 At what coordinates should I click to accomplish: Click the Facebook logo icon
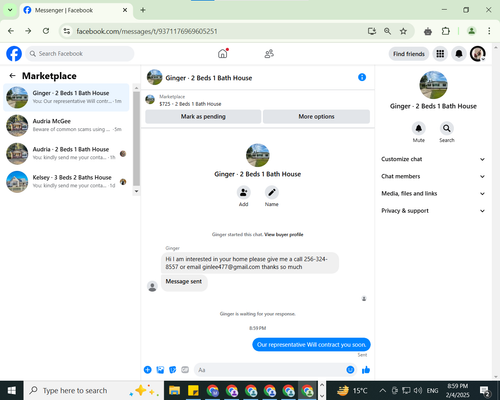click(x=14, y=54)
